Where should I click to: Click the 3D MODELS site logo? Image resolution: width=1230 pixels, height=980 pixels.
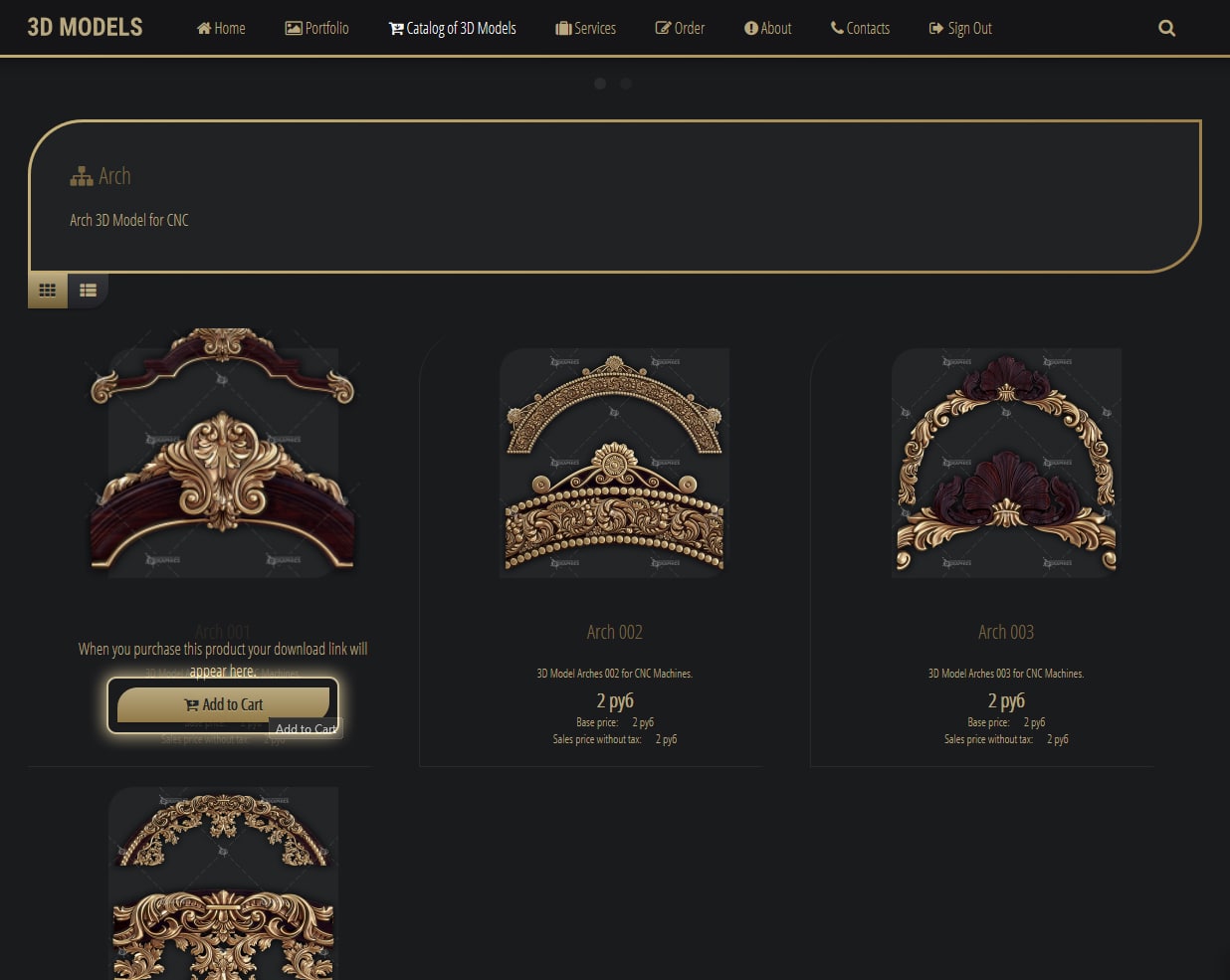click(85, 28)
